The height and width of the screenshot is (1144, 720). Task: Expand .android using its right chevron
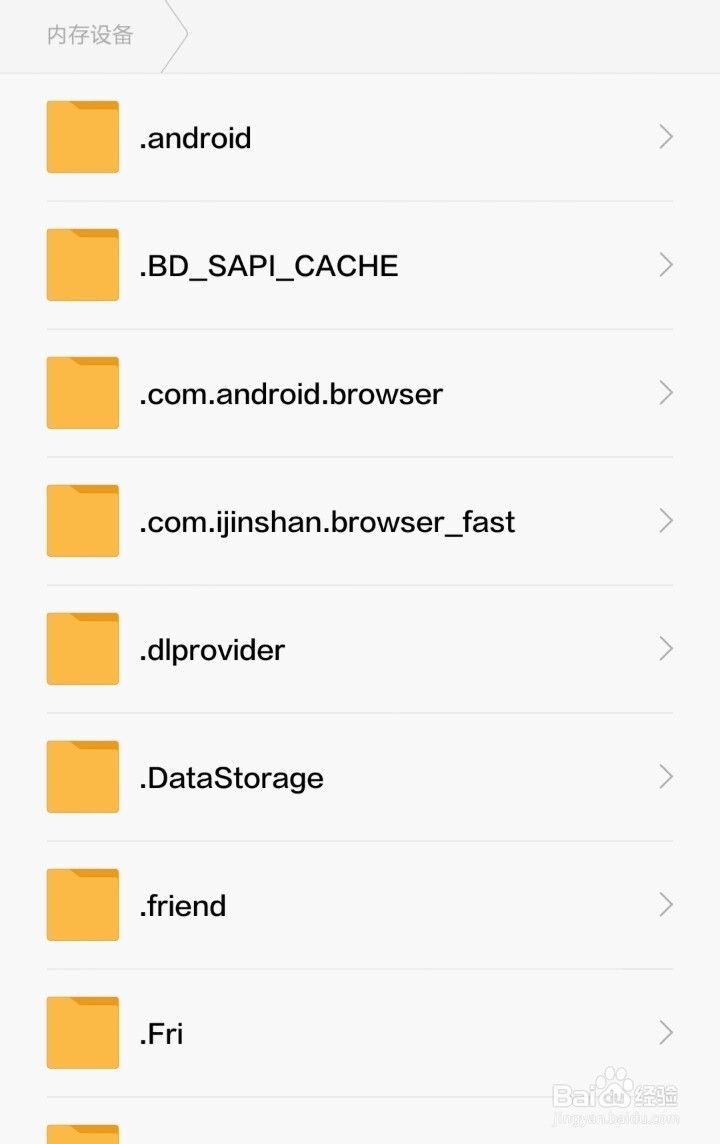tap(666, 137)
